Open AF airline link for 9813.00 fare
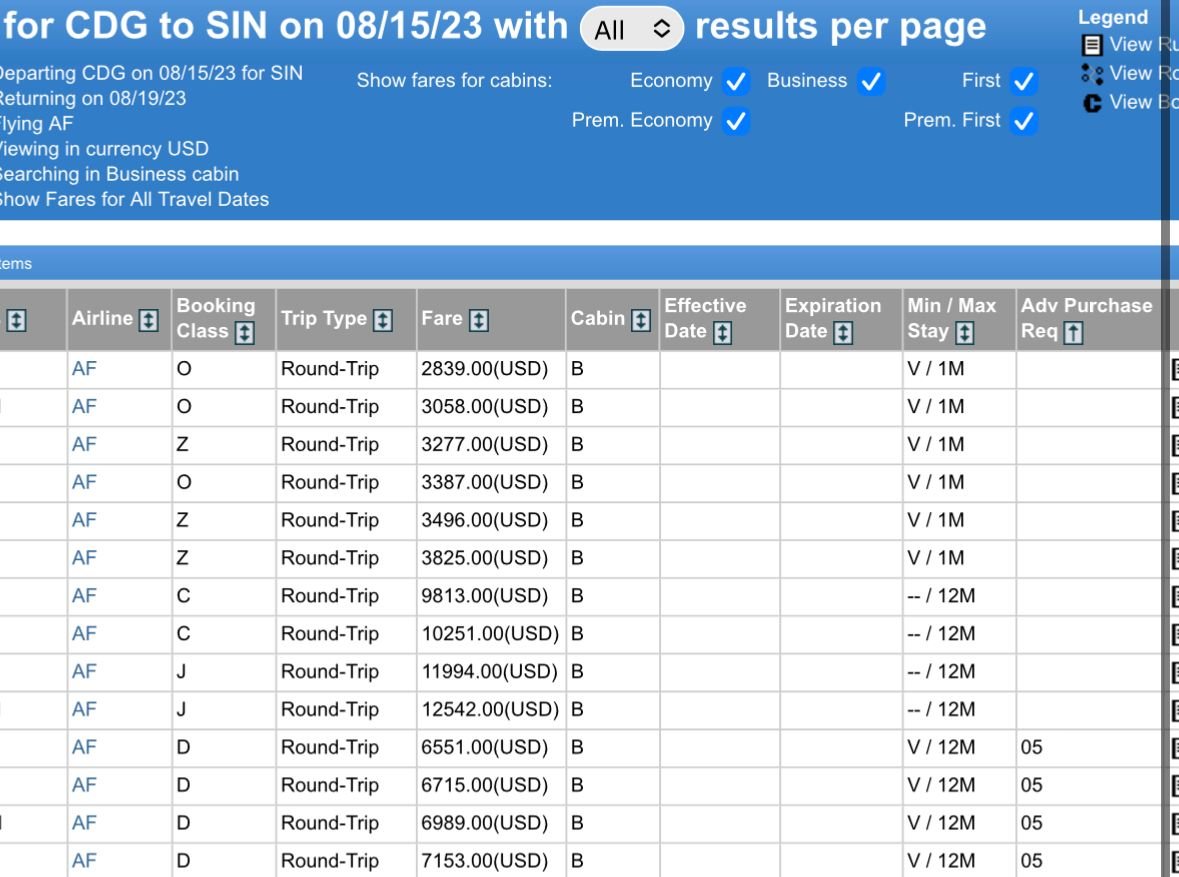Viewport: 1179px width, 877px height. coord(84,596)
